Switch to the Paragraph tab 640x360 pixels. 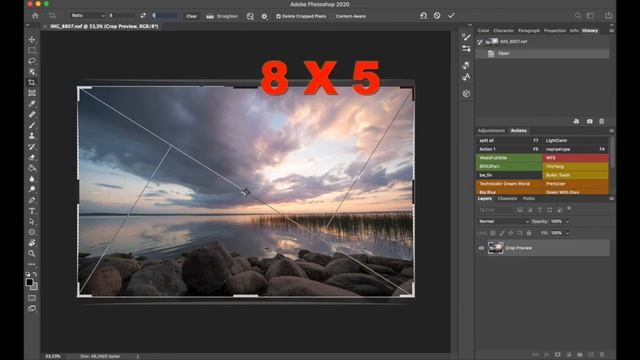[x=529, y=31]
